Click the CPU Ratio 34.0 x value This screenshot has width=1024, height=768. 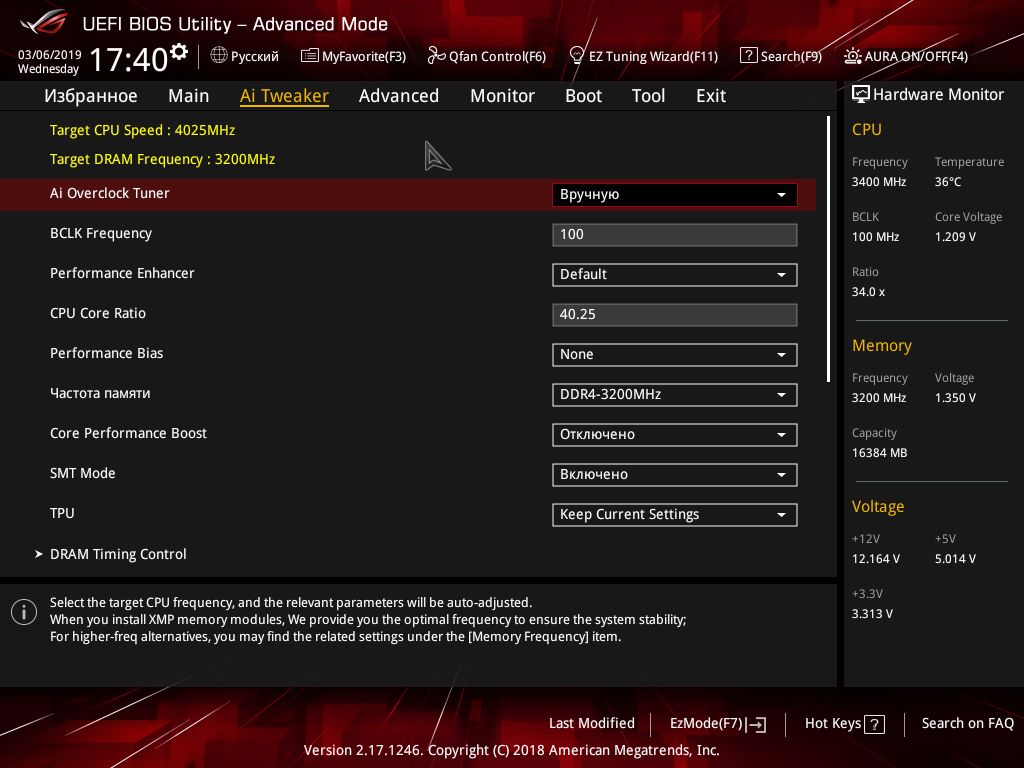(x=869, y=291)
